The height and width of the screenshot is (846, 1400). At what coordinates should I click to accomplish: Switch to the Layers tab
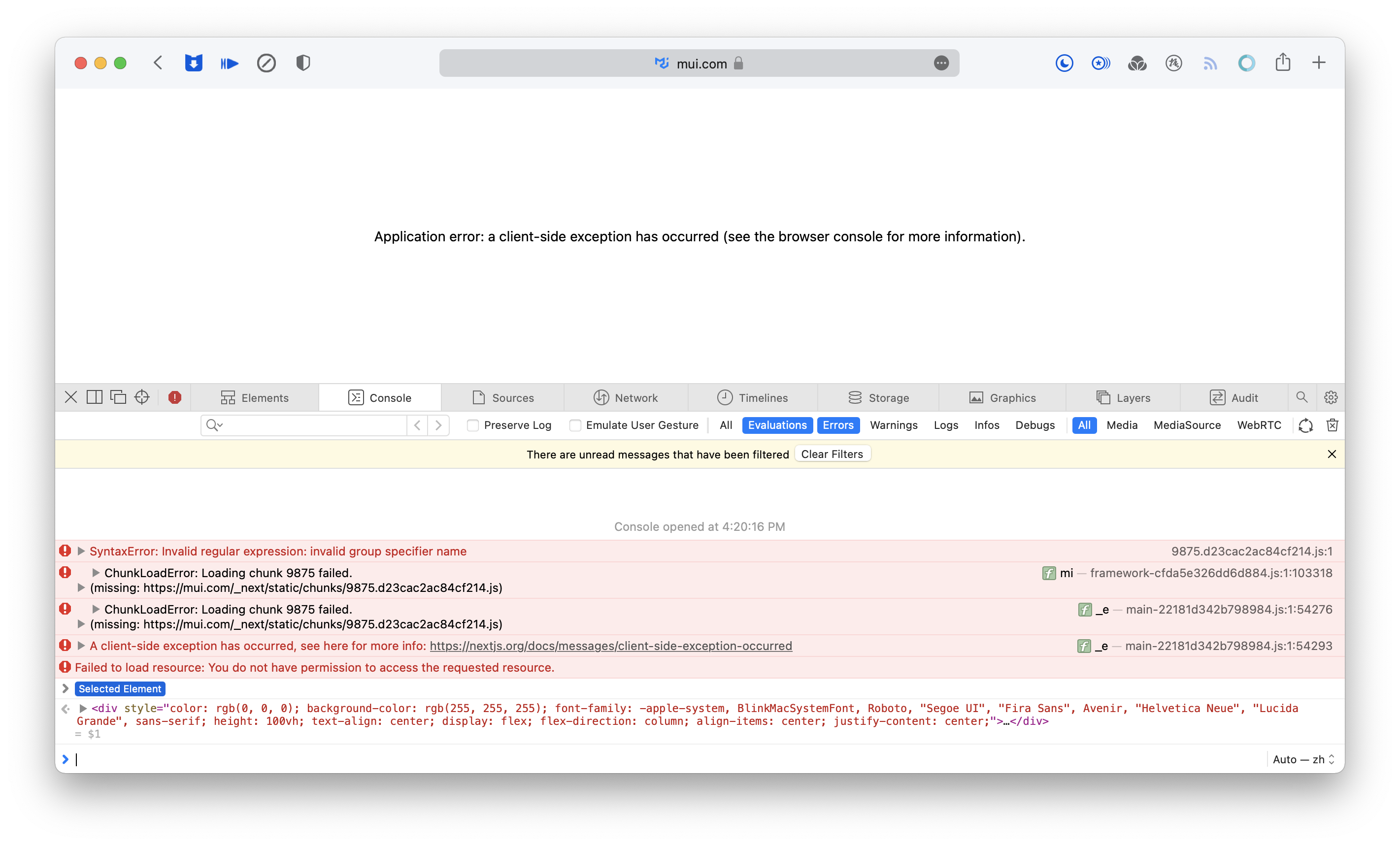pyautogui.click(x=1123, y=398)
